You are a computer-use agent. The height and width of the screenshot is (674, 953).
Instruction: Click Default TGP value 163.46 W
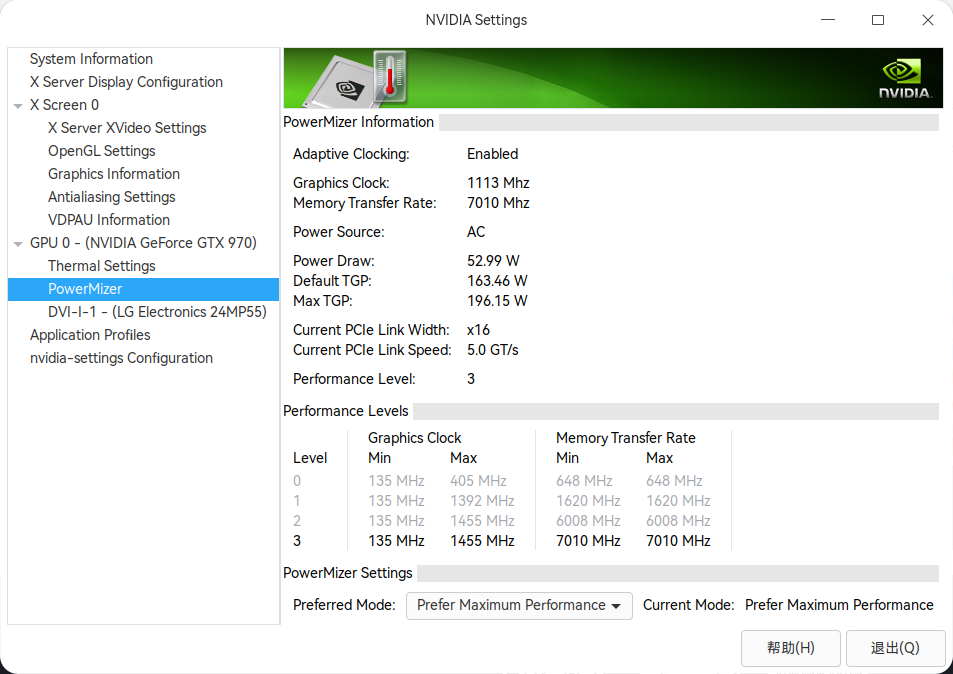(x=497, y=281)
